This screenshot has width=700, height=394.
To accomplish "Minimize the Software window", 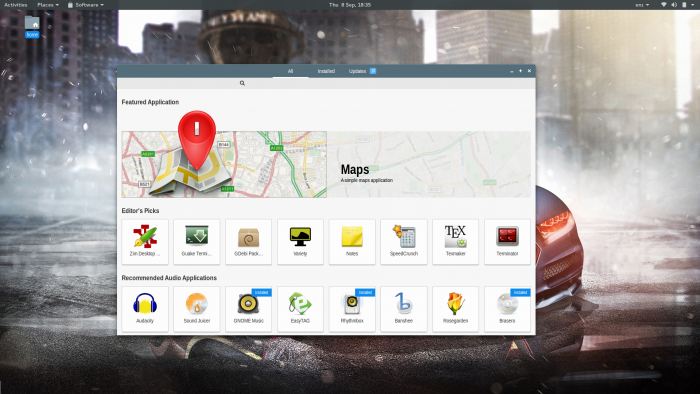I will click(x=512, y=71).
